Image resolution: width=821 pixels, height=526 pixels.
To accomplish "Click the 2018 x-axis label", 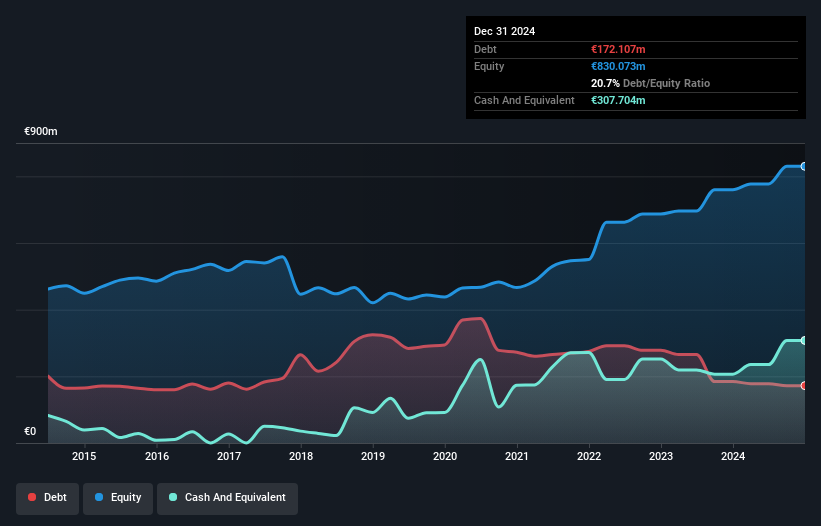I will tap(301, 456).
